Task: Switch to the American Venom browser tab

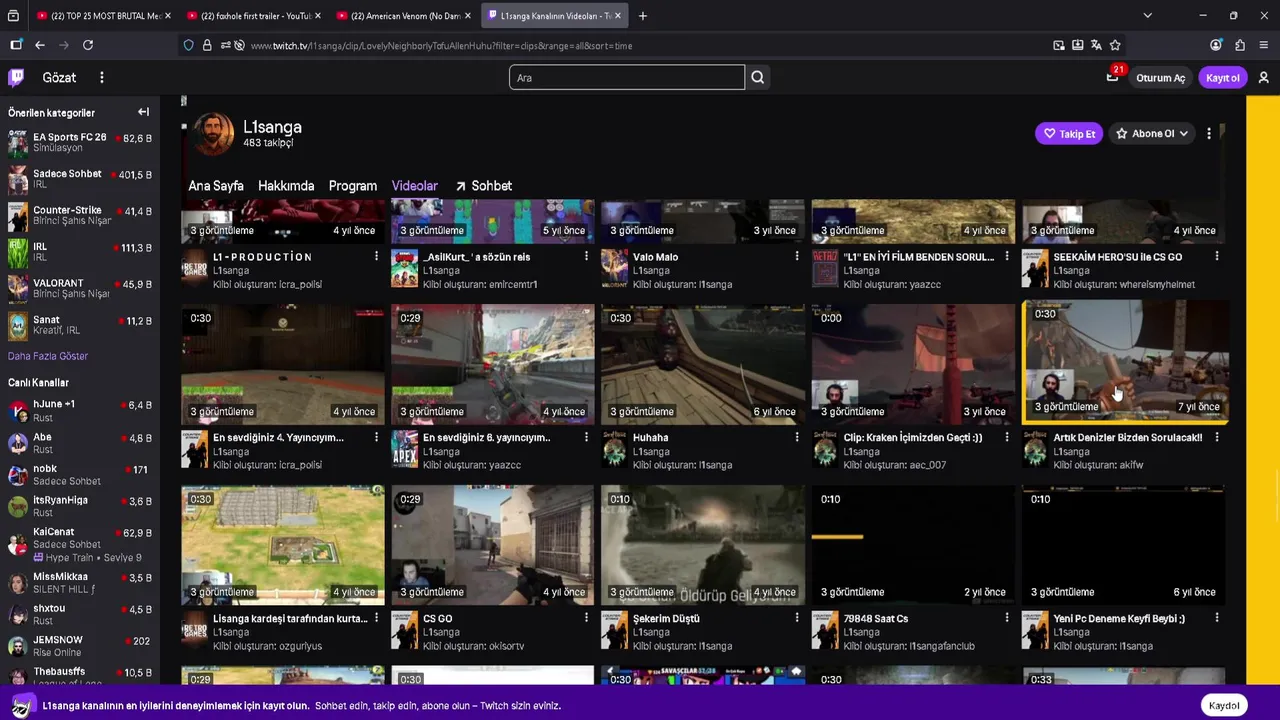Action: [405, 16]
